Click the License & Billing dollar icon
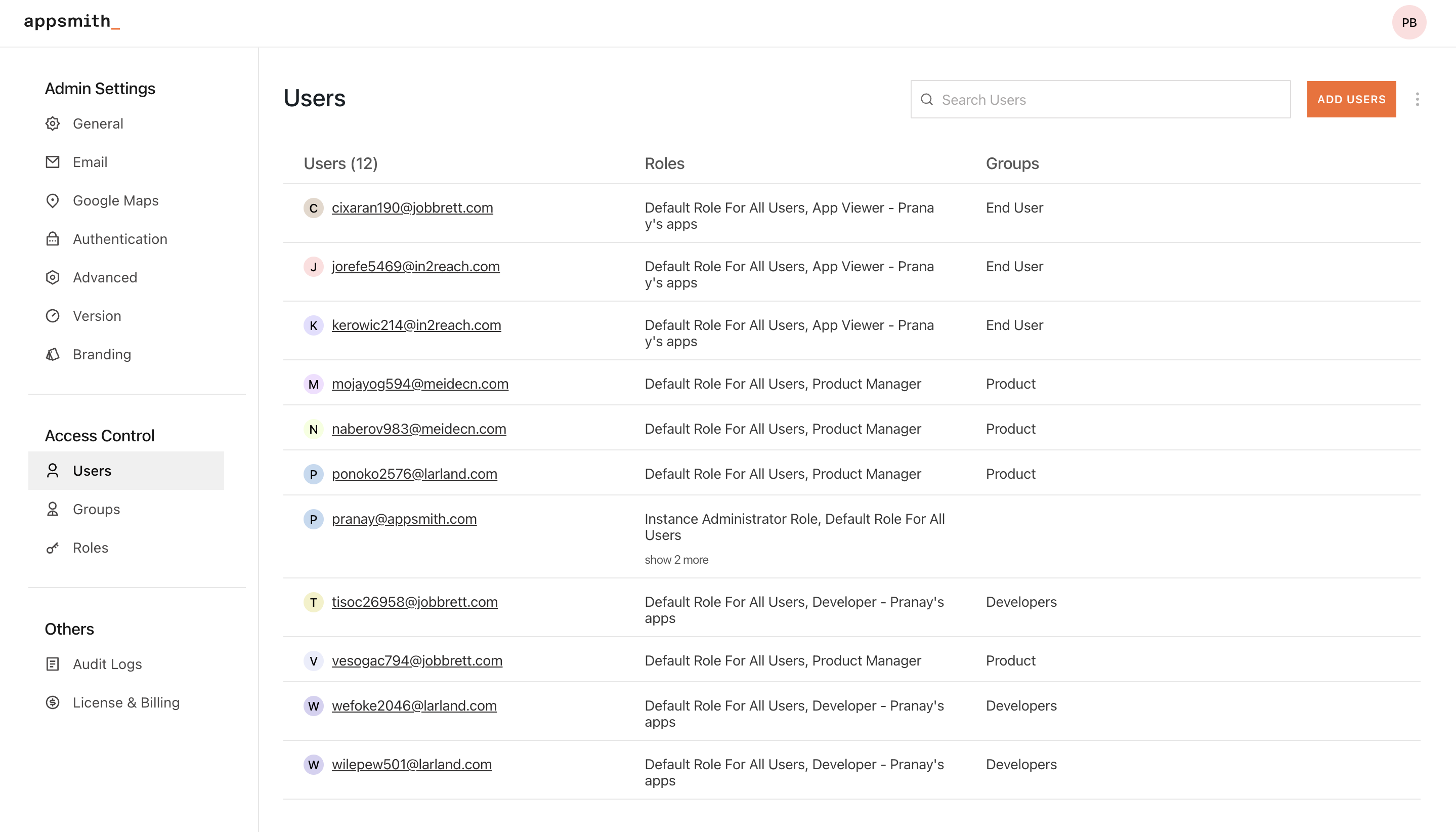 click(53, 702)
